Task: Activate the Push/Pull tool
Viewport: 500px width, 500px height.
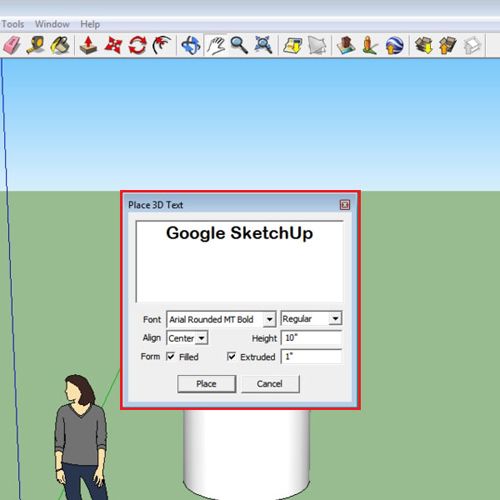Action: pyautogui.click(x=88, y=45)
